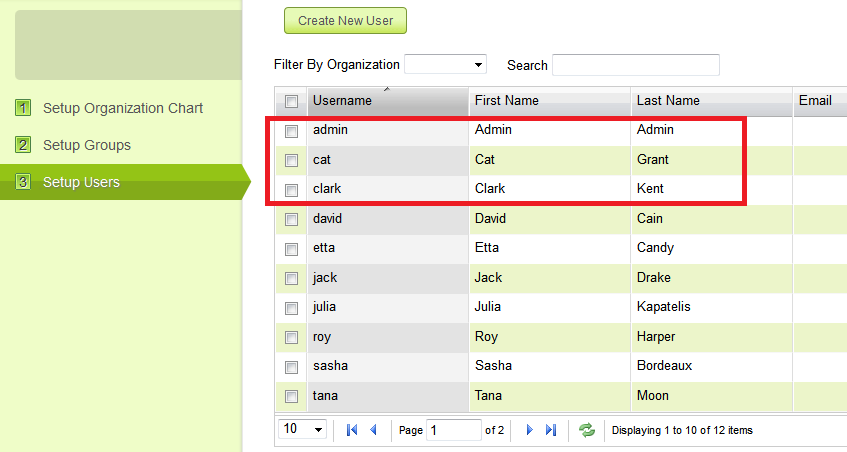Click step 2 number icon in sidebar

click(x=23, y=145)
